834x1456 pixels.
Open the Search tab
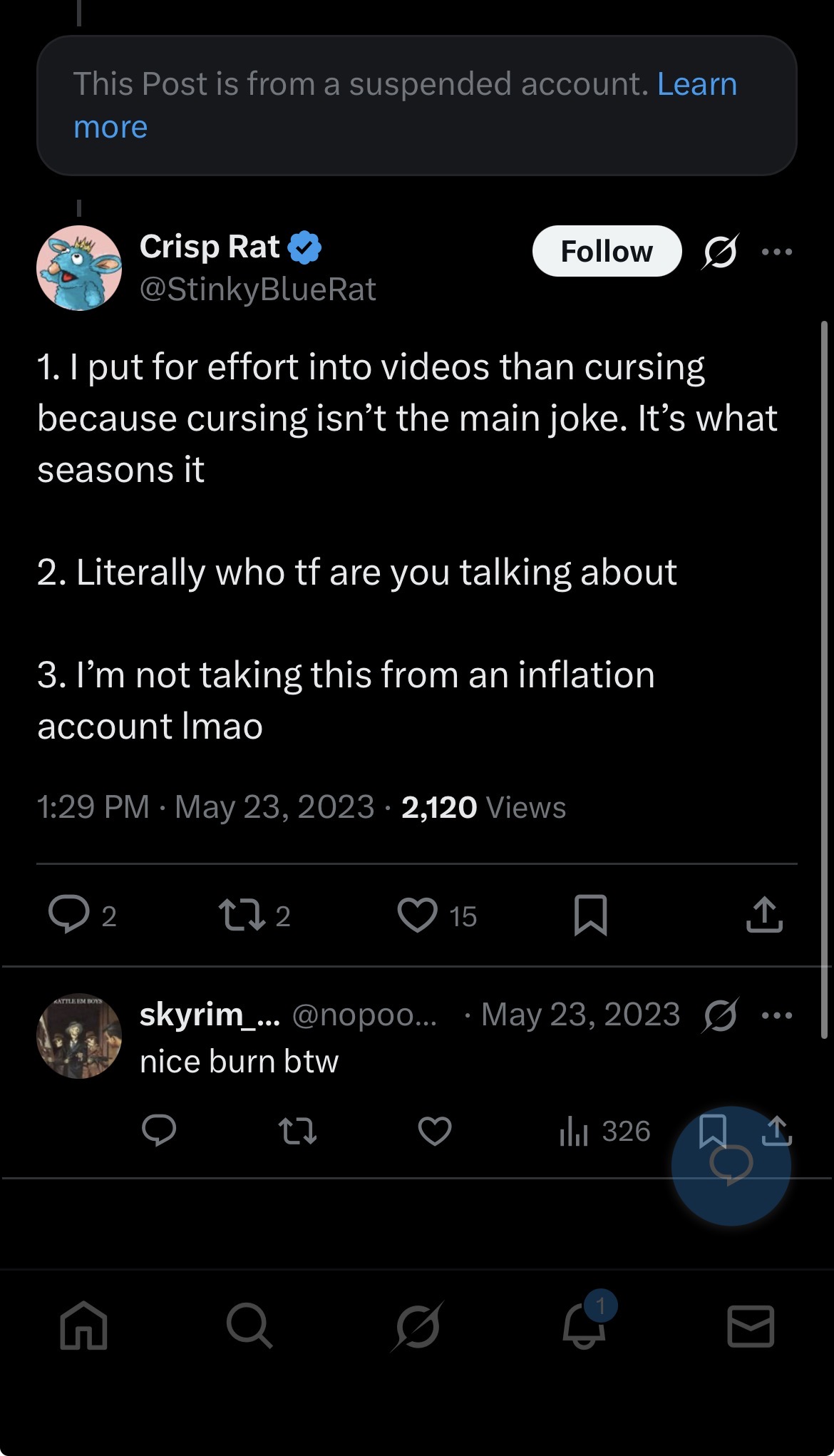click(x=249, y=1326)
